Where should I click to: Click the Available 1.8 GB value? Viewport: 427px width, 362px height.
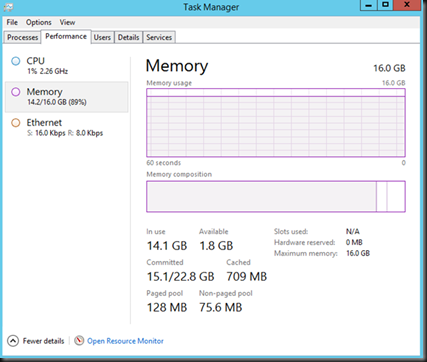click(x=216, y=246)
